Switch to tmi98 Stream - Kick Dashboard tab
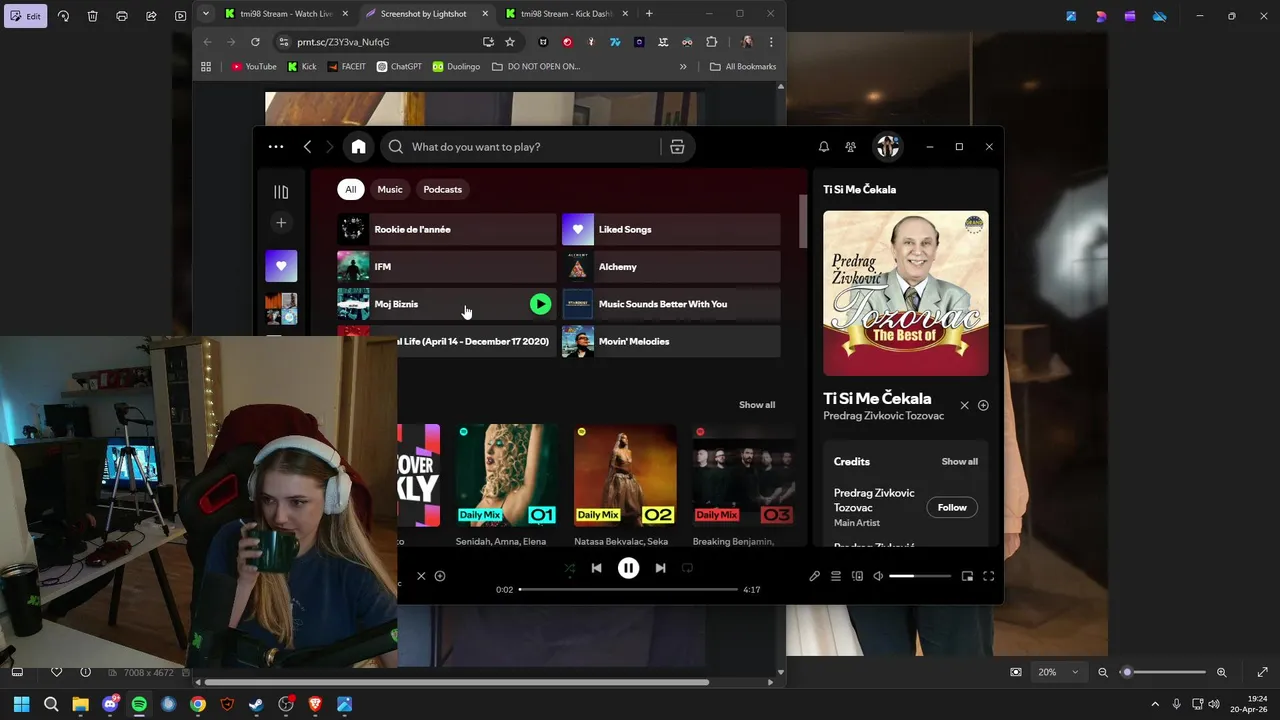Viewport: 1280px width, 720px height. tap(567, 14)
